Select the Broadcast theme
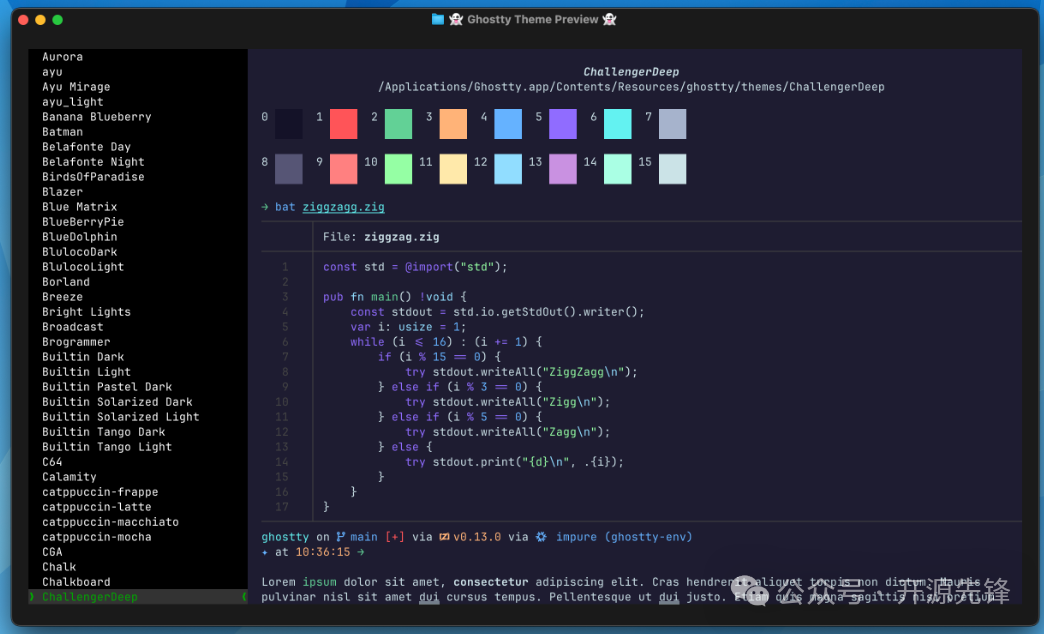This screenshot has height=634, width=1044. 73,326
